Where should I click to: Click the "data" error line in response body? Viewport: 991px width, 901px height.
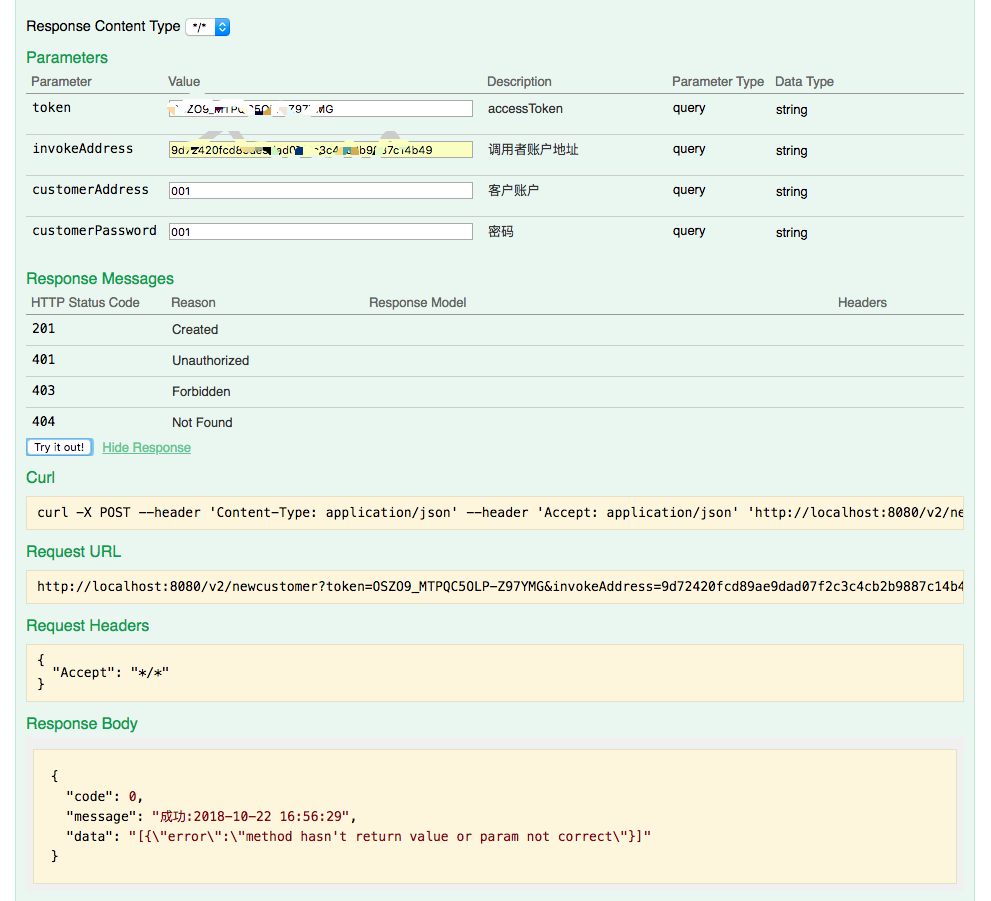coord(358,837)
